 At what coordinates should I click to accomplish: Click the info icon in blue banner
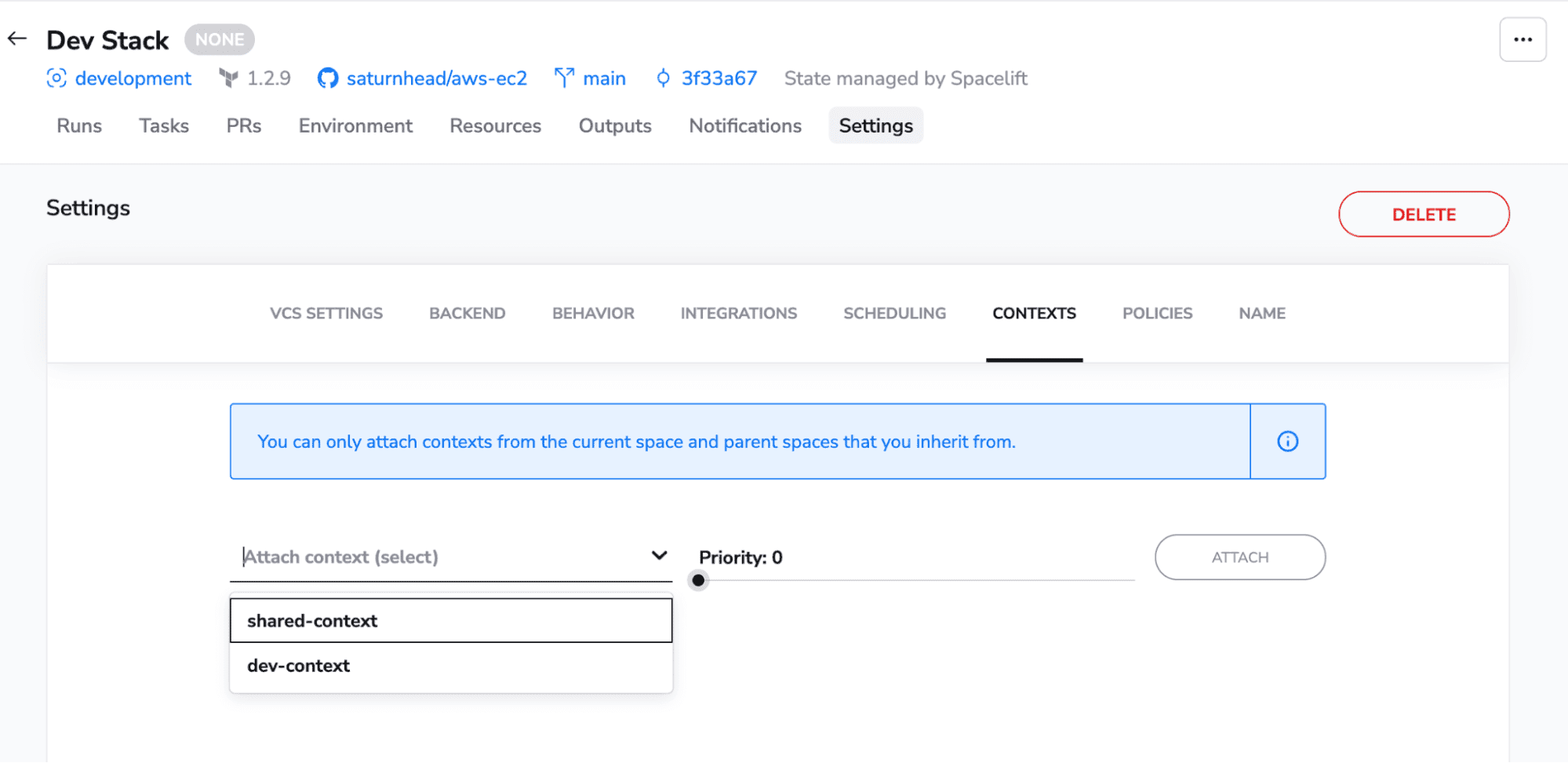point(1287,441)
